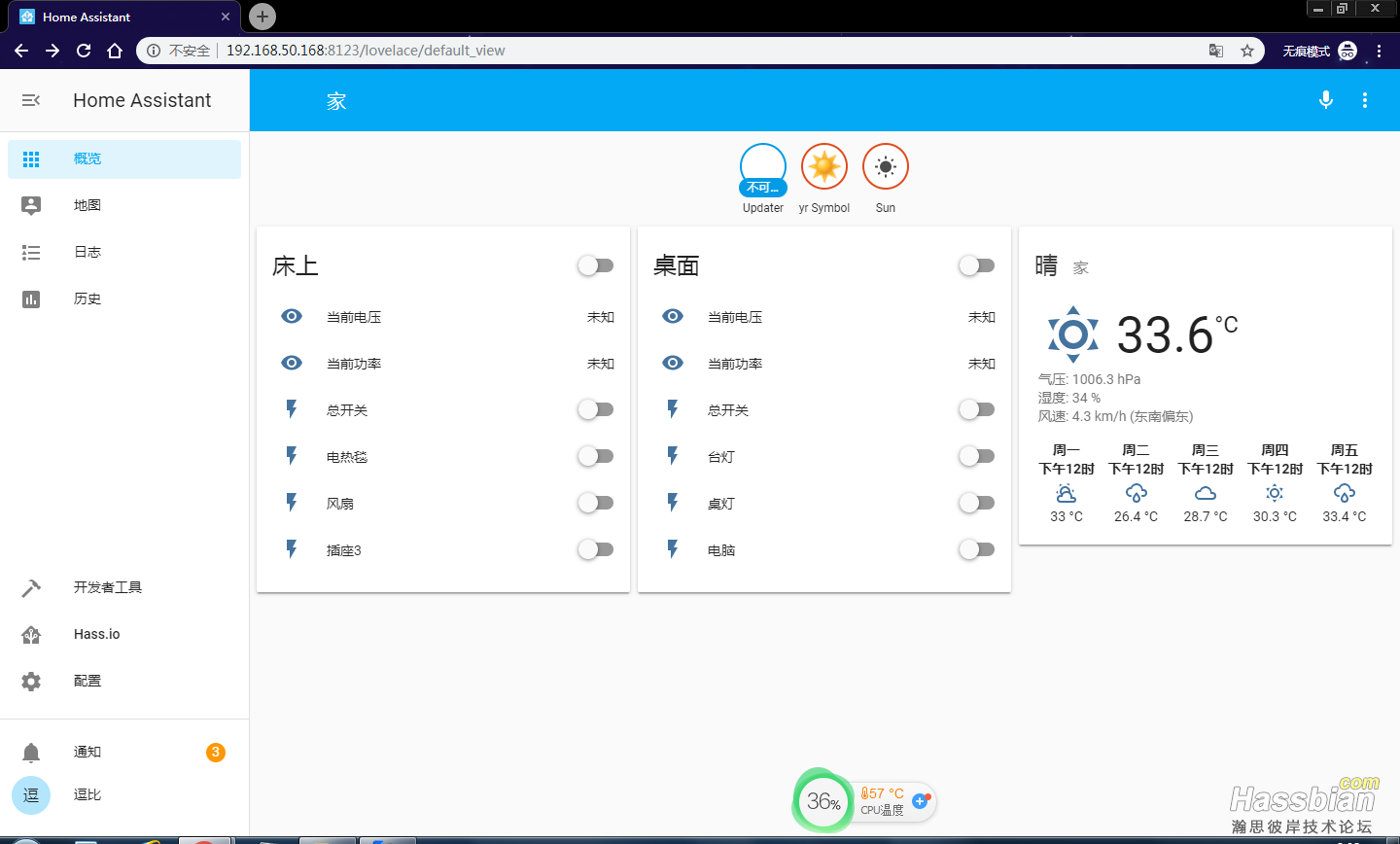Click the browser forward arrow
1400x844 pixels.
point(52,51)
